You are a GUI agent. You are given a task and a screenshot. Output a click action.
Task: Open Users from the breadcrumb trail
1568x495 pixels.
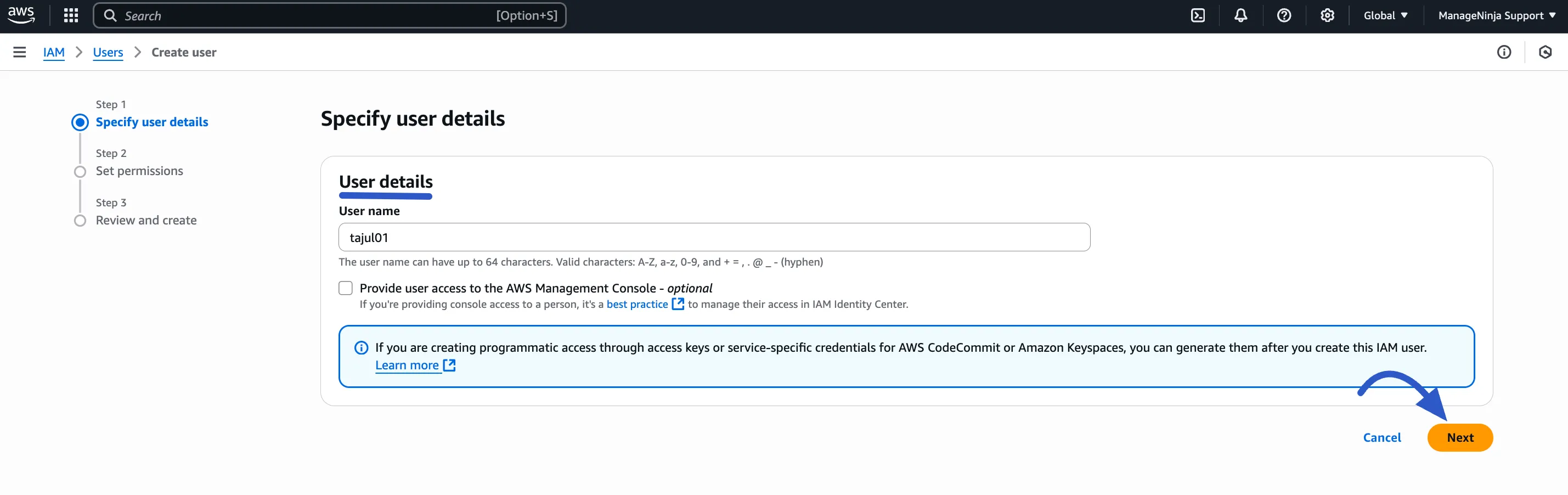point(108,52)
